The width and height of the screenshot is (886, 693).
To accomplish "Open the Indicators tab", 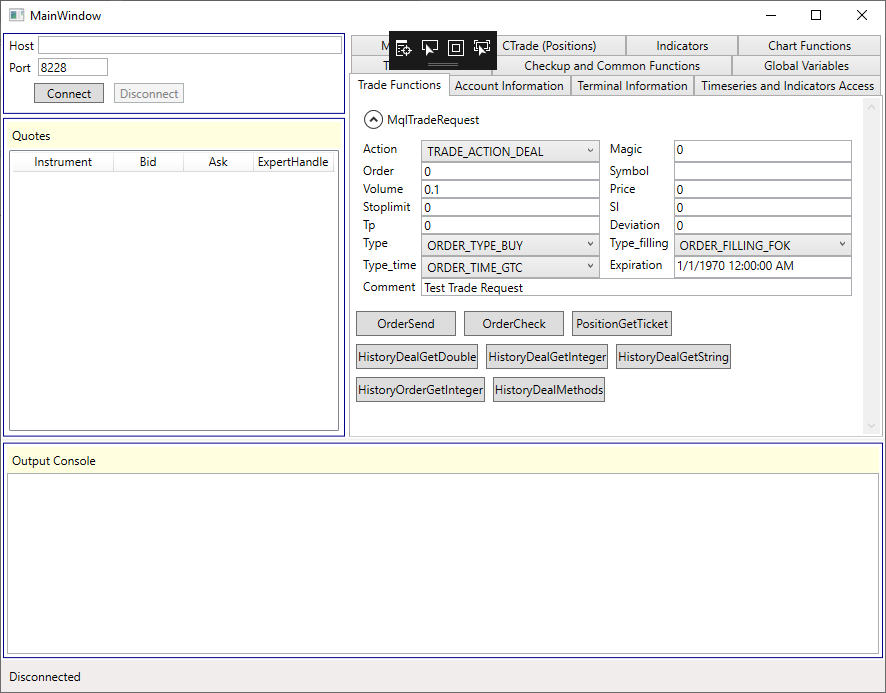I will tap(682, 46).
